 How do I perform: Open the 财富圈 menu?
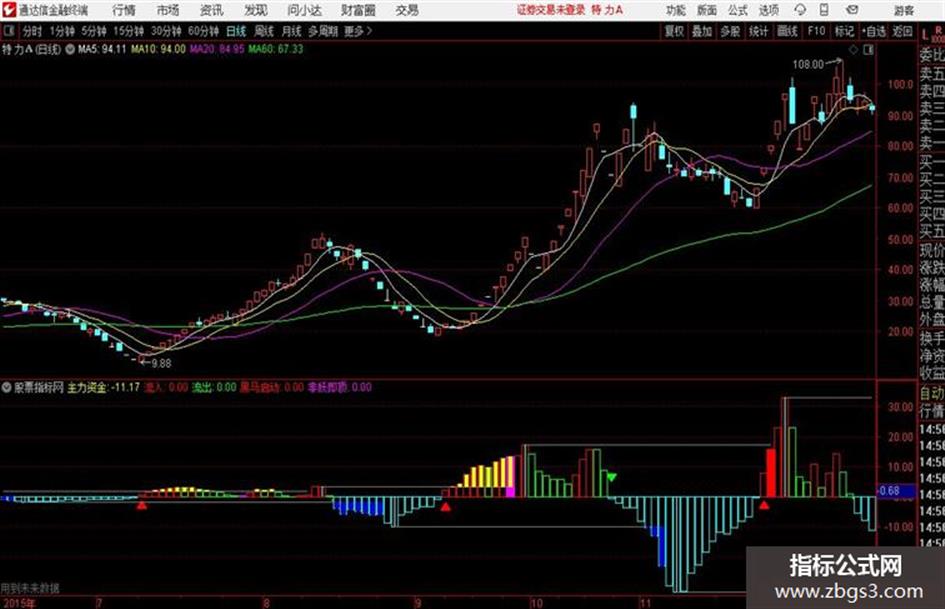click(x=358, y=10)
